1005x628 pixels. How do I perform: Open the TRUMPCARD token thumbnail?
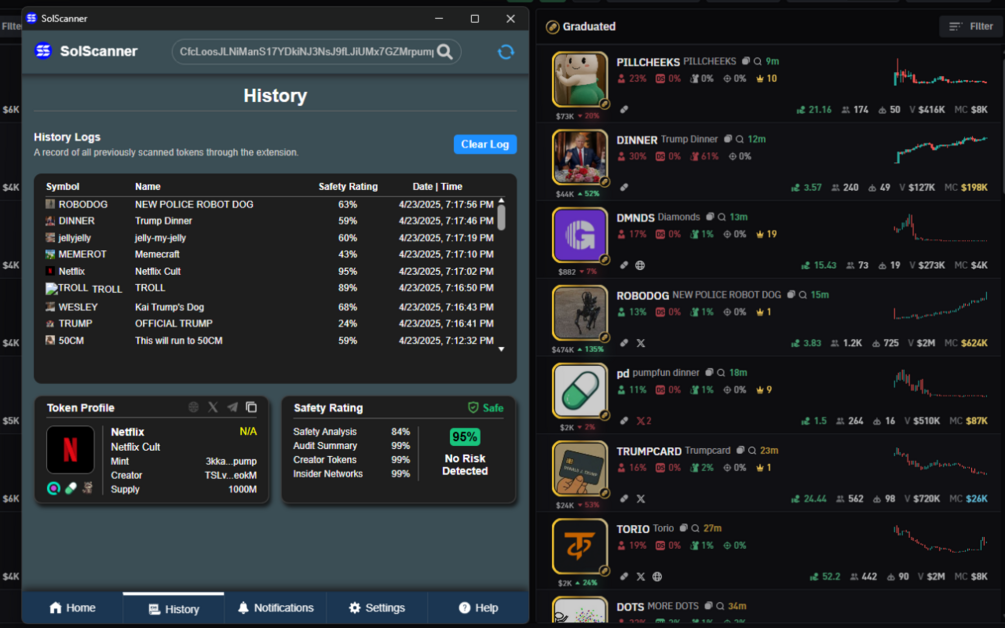pos(579,468)
